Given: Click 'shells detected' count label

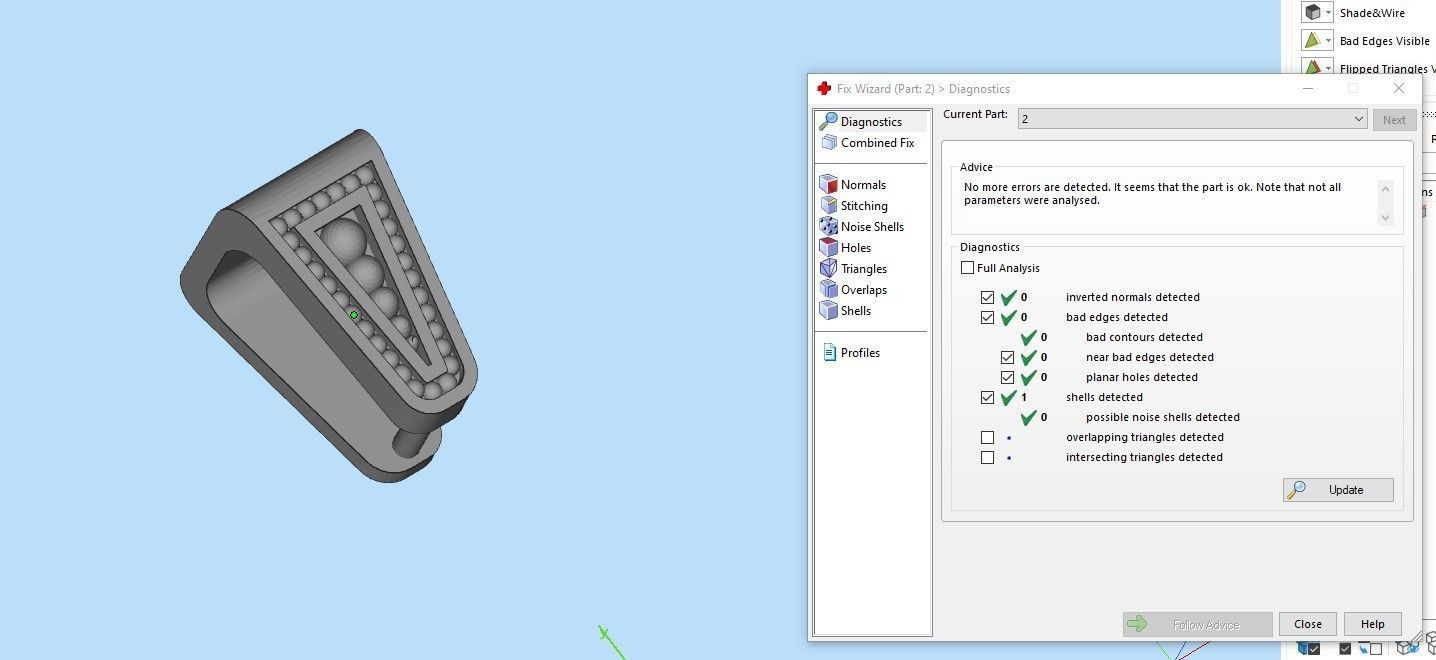Looking at the screenshot, I should coord(1104,398).
